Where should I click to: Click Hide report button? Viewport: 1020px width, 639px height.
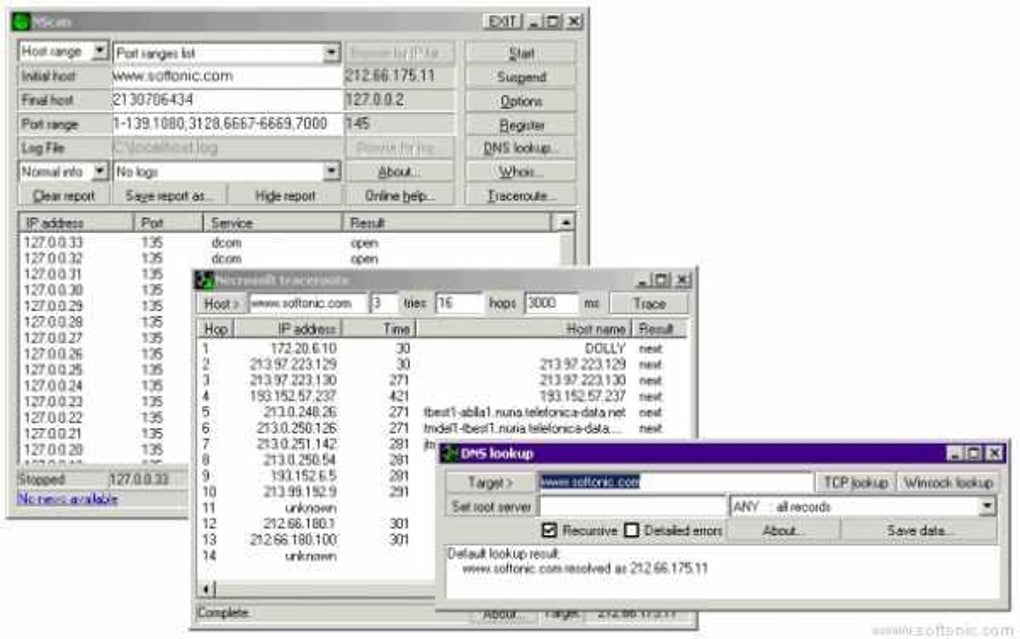tap(285, 195)
